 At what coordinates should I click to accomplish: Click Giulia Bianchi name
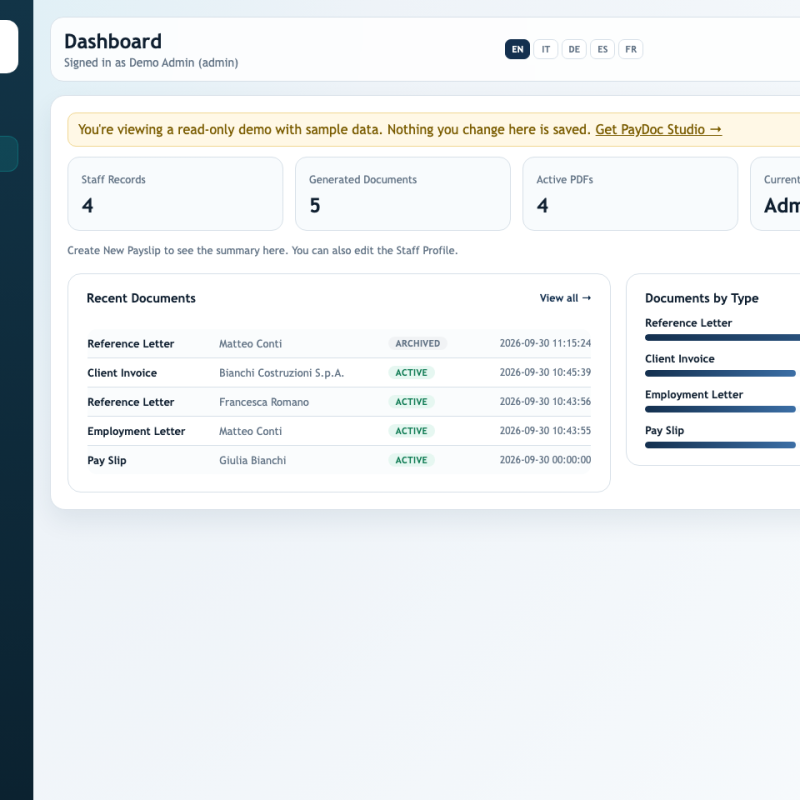[253, 460]
